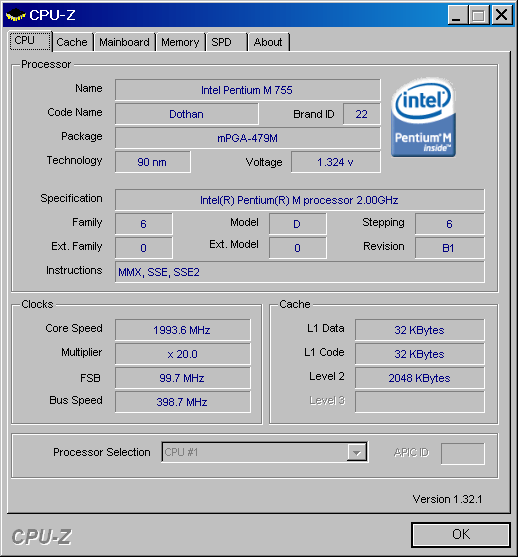
Task: Click the Model value D
Action: [x=297, y=224]
